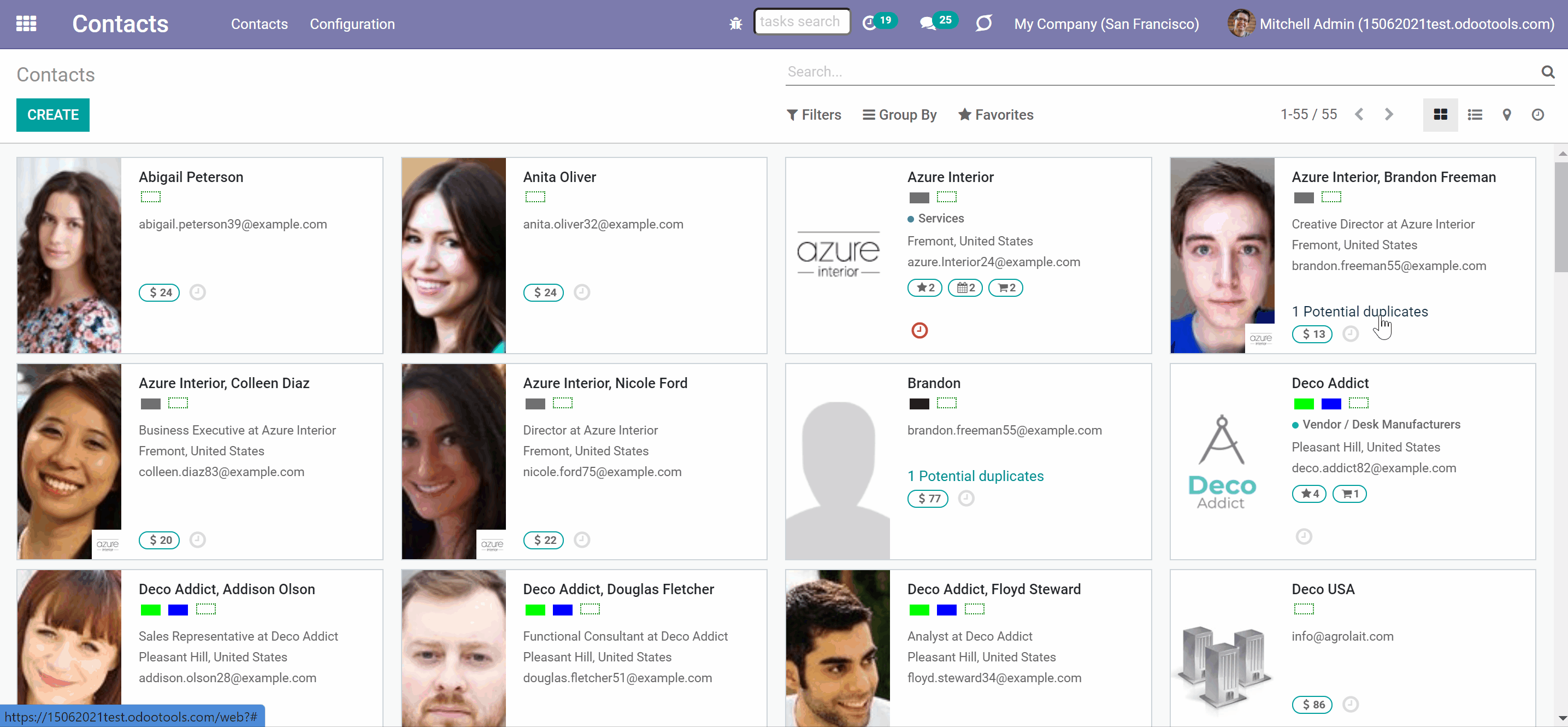Switch to List view icon
The height and width of the screenshot is (727, 1568).
tap(1474, 114)
